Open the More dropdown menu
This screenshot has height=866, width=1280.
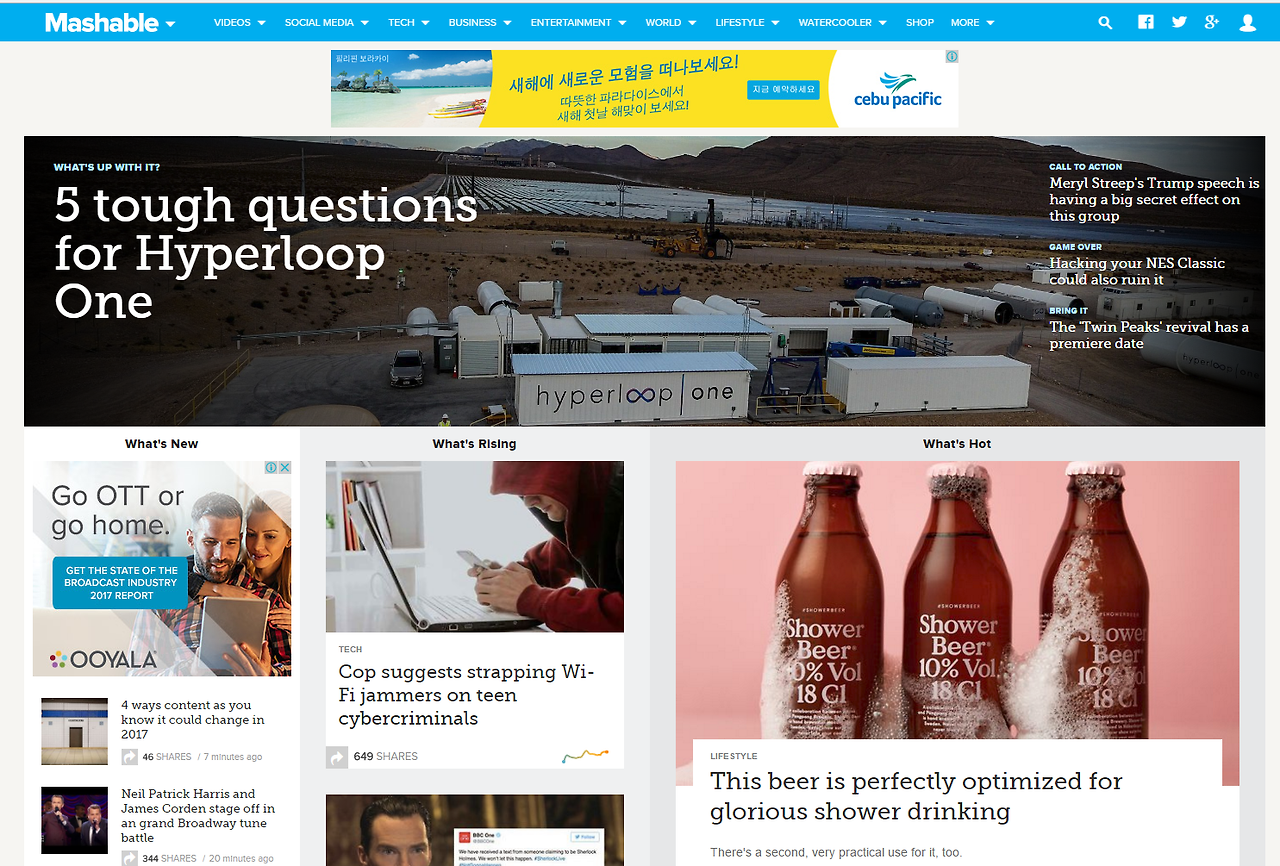coord(973,22)
